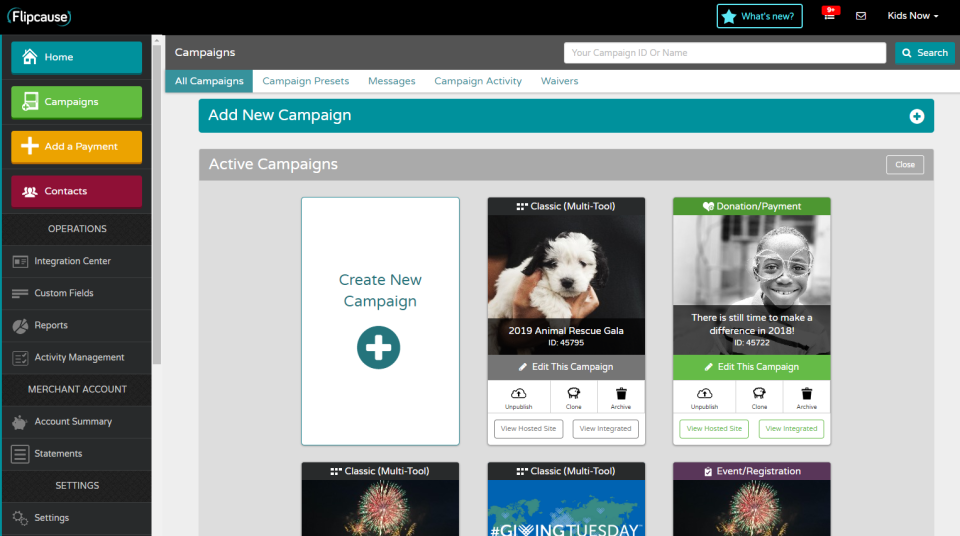
Task: Open the Integration Center
Action: [x=77, y=261]
